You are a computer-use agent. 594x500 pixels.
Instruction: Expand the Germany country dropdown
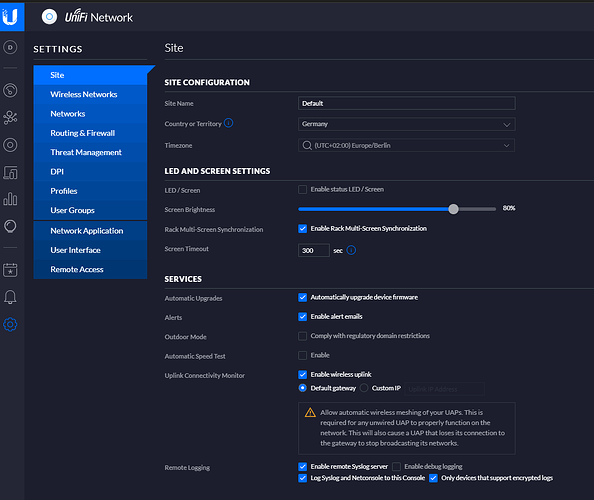[x=406, y=124]
